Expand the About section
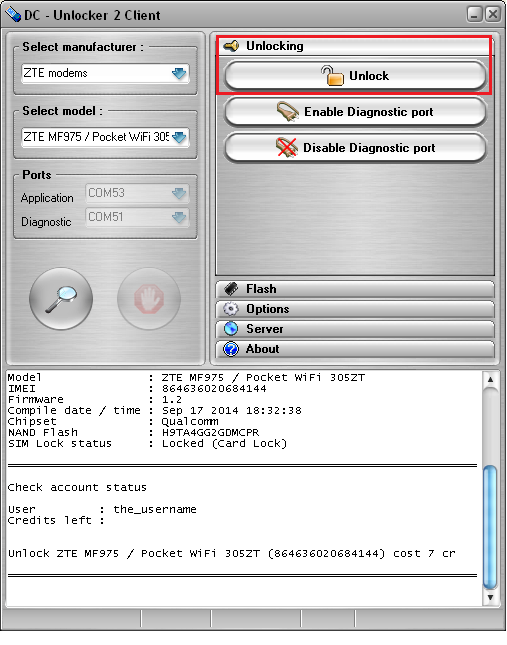 [355, 349]
